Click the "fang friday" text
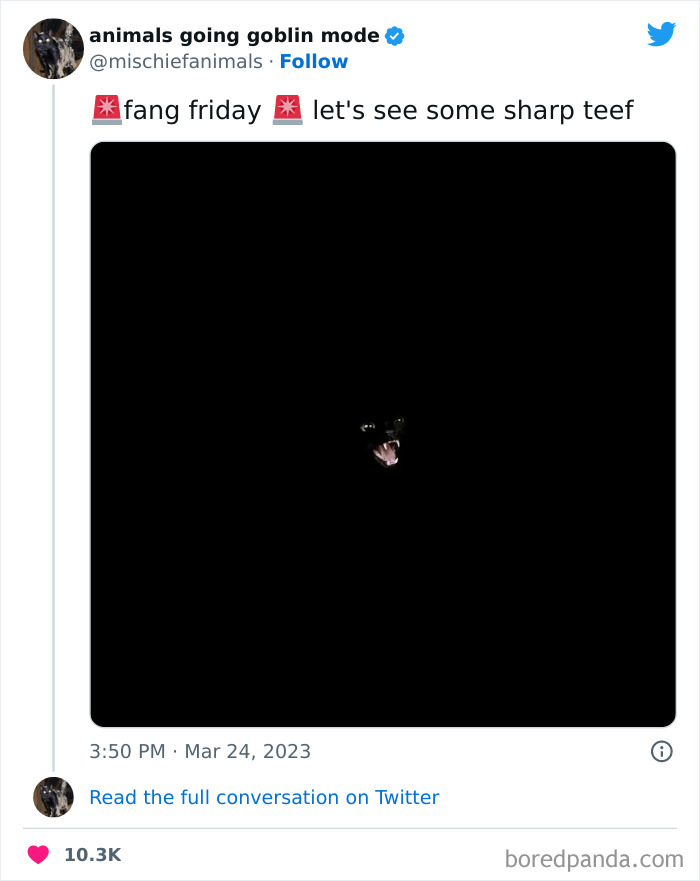700x881 pixels. [192, 110]
